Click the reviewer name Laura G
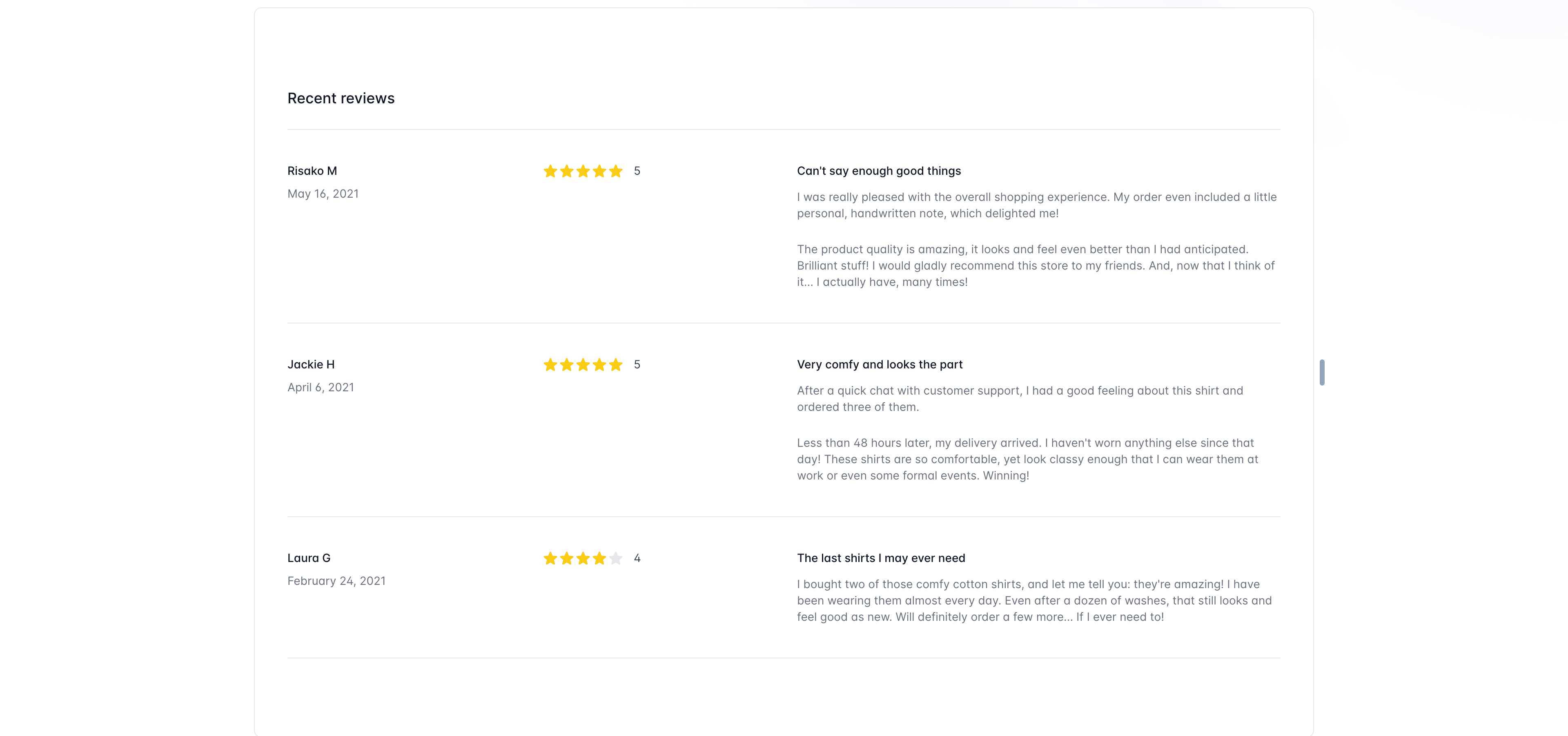The width and height of the screenshot is (1568, 736). pyautogui.click(x=309, y=558)
